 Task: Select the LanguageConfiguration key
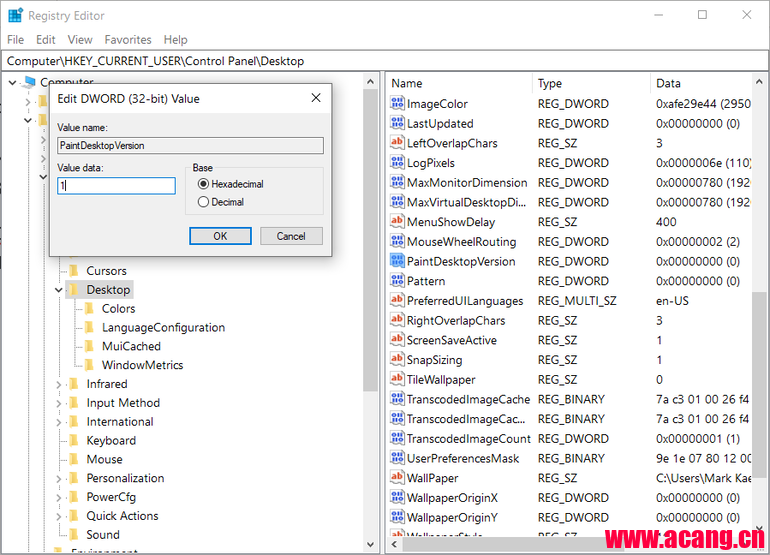[x=163, y=328]
